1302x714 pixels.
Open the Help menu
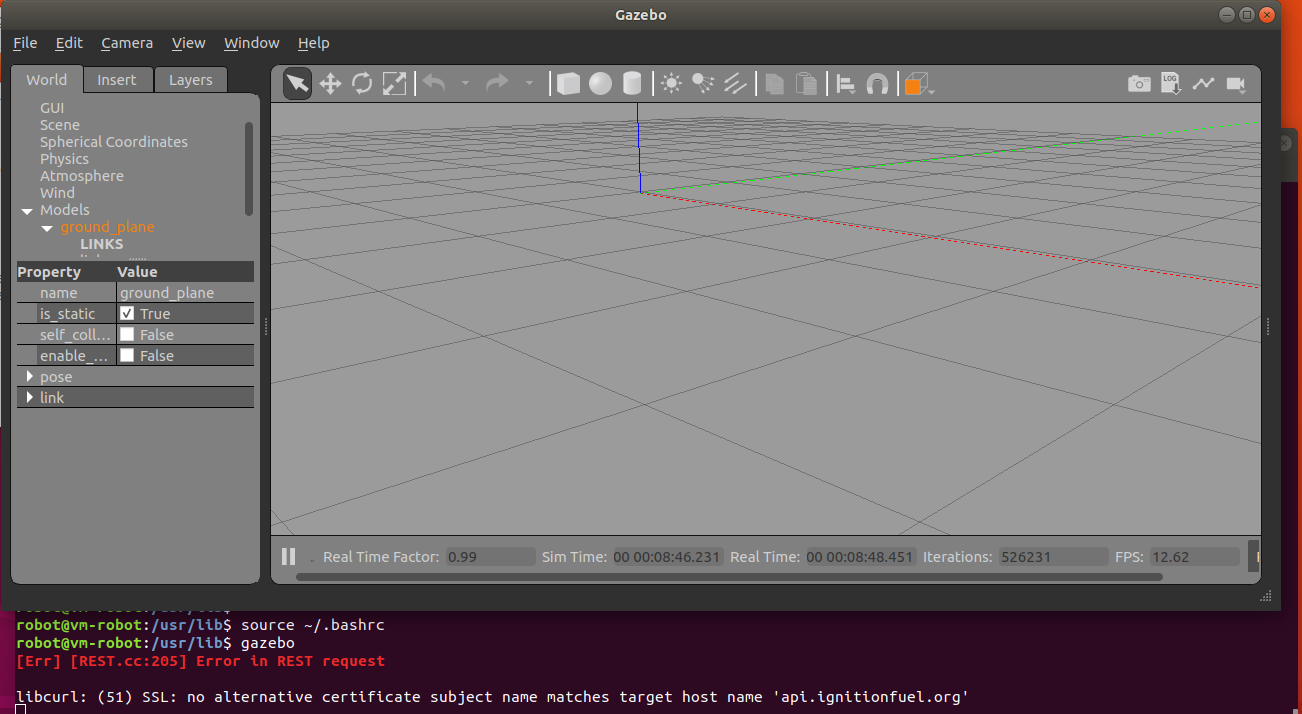tap(313, 43)
